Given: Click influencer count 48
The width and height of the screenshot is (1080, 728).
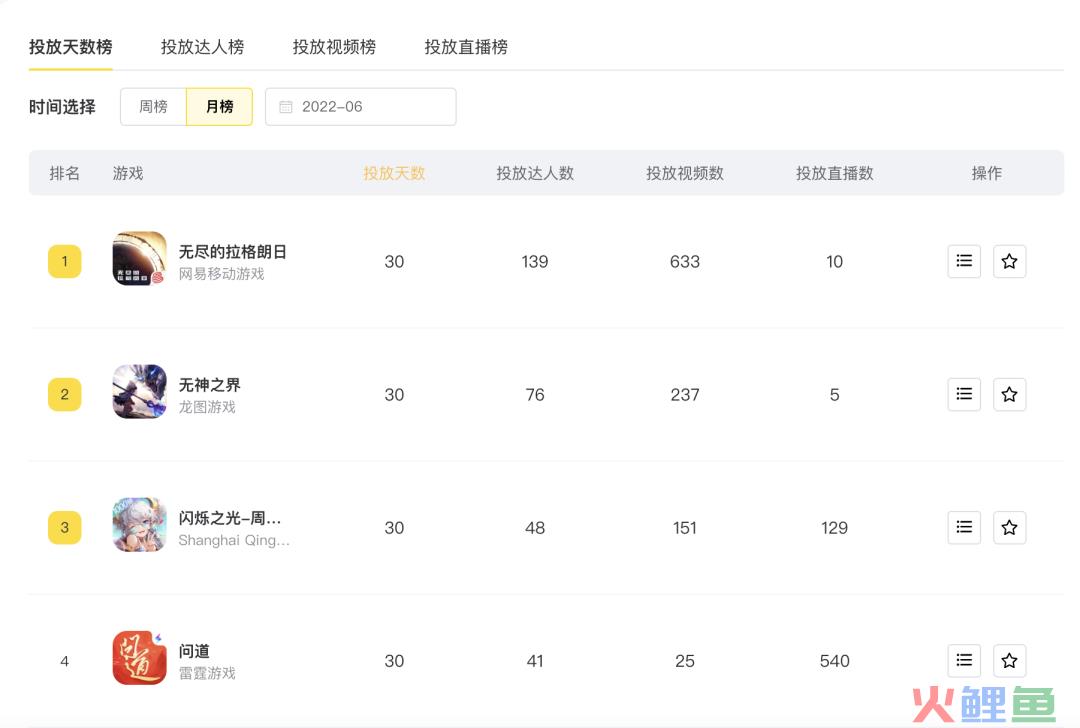Looking at the screenshot, I should 535,528.
